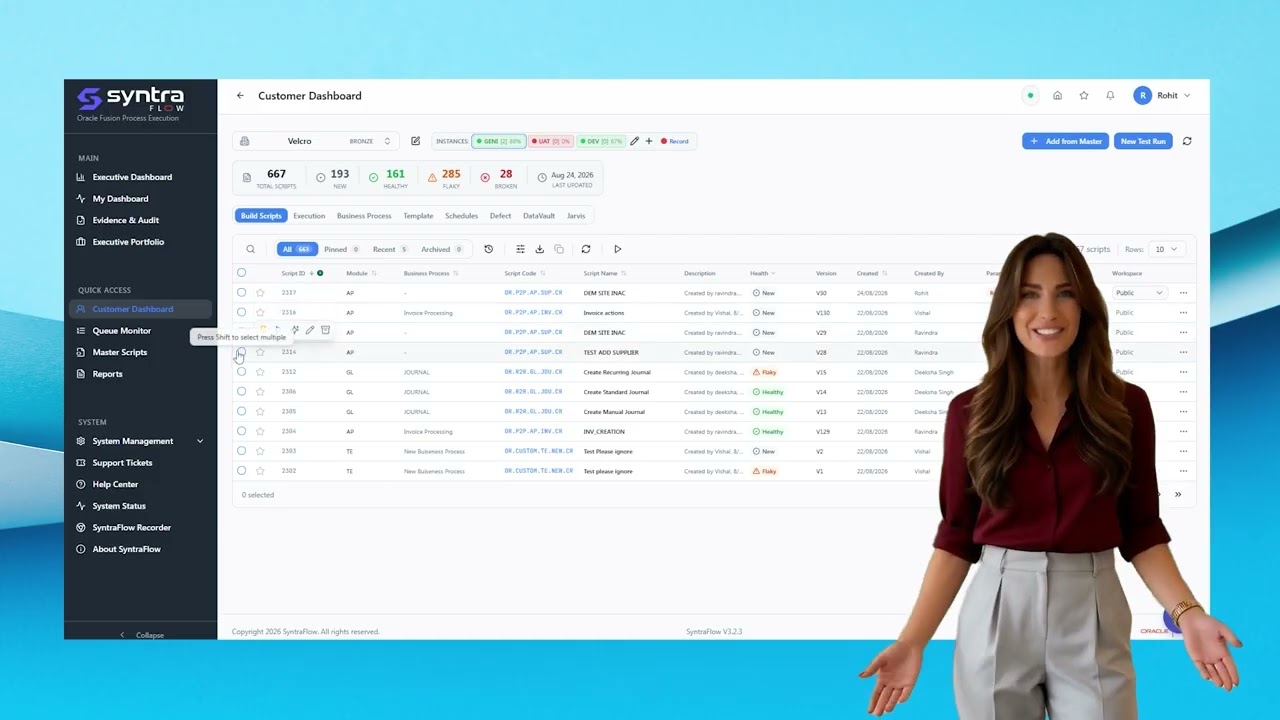Viewport: 1280px width, 720px height.
Task: Click the favorites star in the top bar
Action: pos(1084,96)
